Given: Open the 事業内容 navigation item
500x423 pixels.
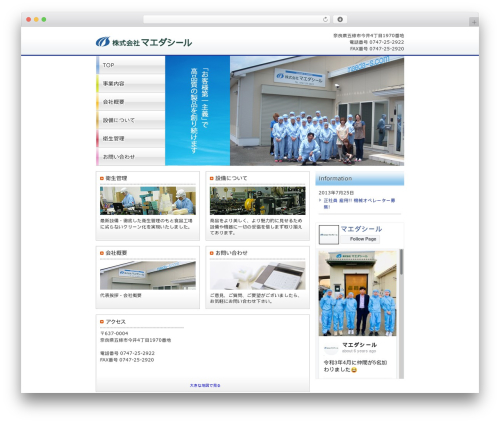Looking at the screenshot, I should click(131, 84).
